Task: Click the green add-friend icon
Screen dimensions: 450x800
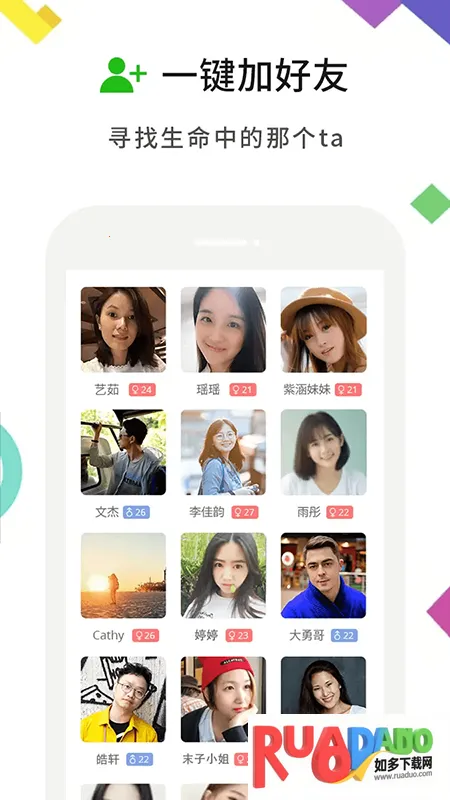Action: 123,75
